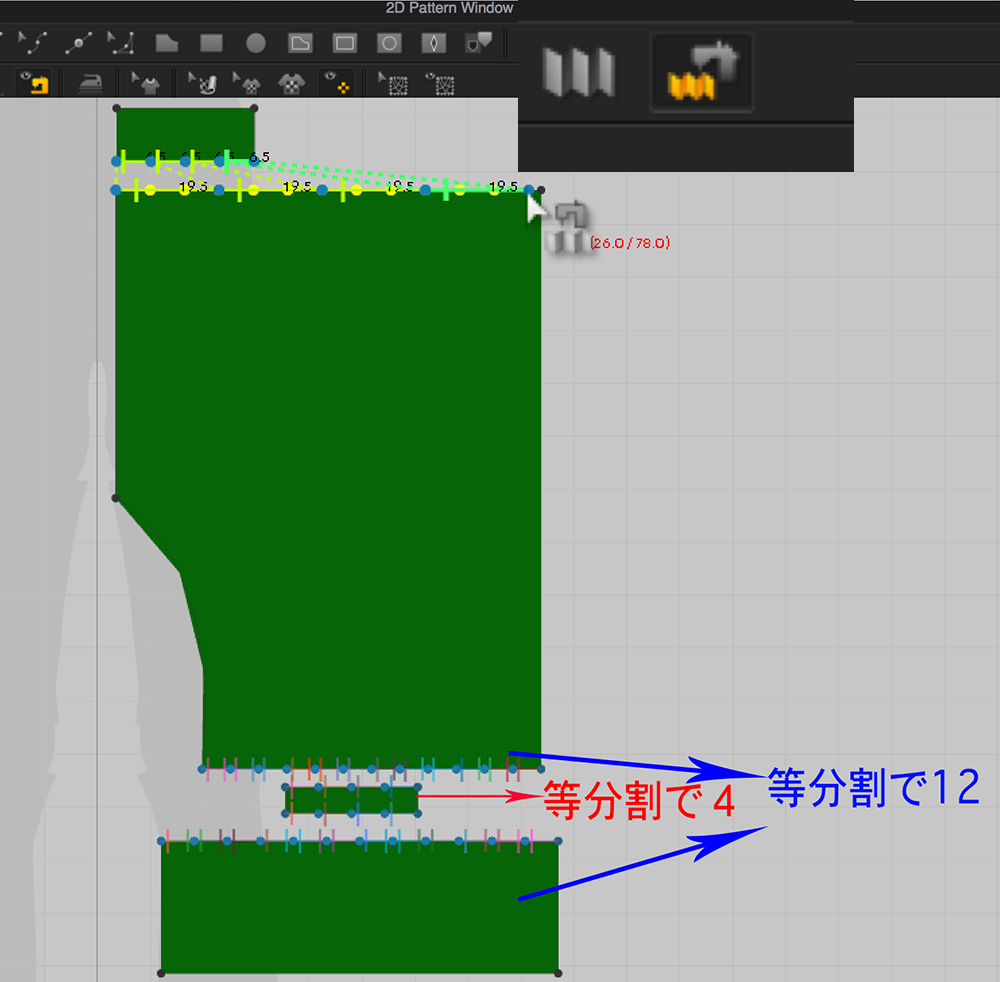Viewport: 1000px width, 982px height.
Task: Select the Circle pattern tool
Action: [256, 43]
